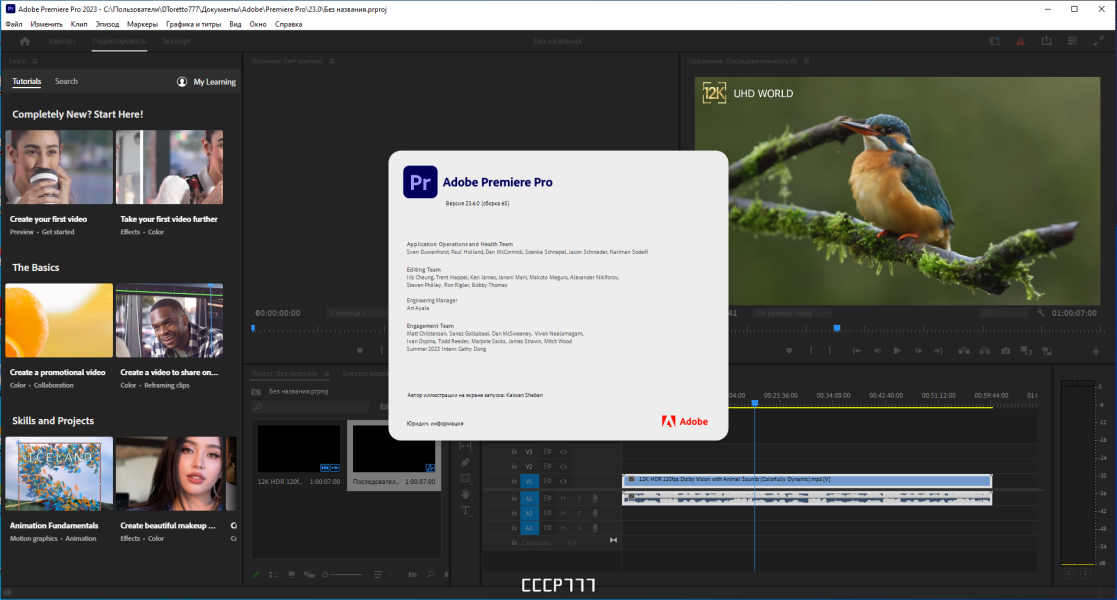Screen dimensions: 1117x600
Task: Mute audio track A1
Action: click(x=563, y=498)
